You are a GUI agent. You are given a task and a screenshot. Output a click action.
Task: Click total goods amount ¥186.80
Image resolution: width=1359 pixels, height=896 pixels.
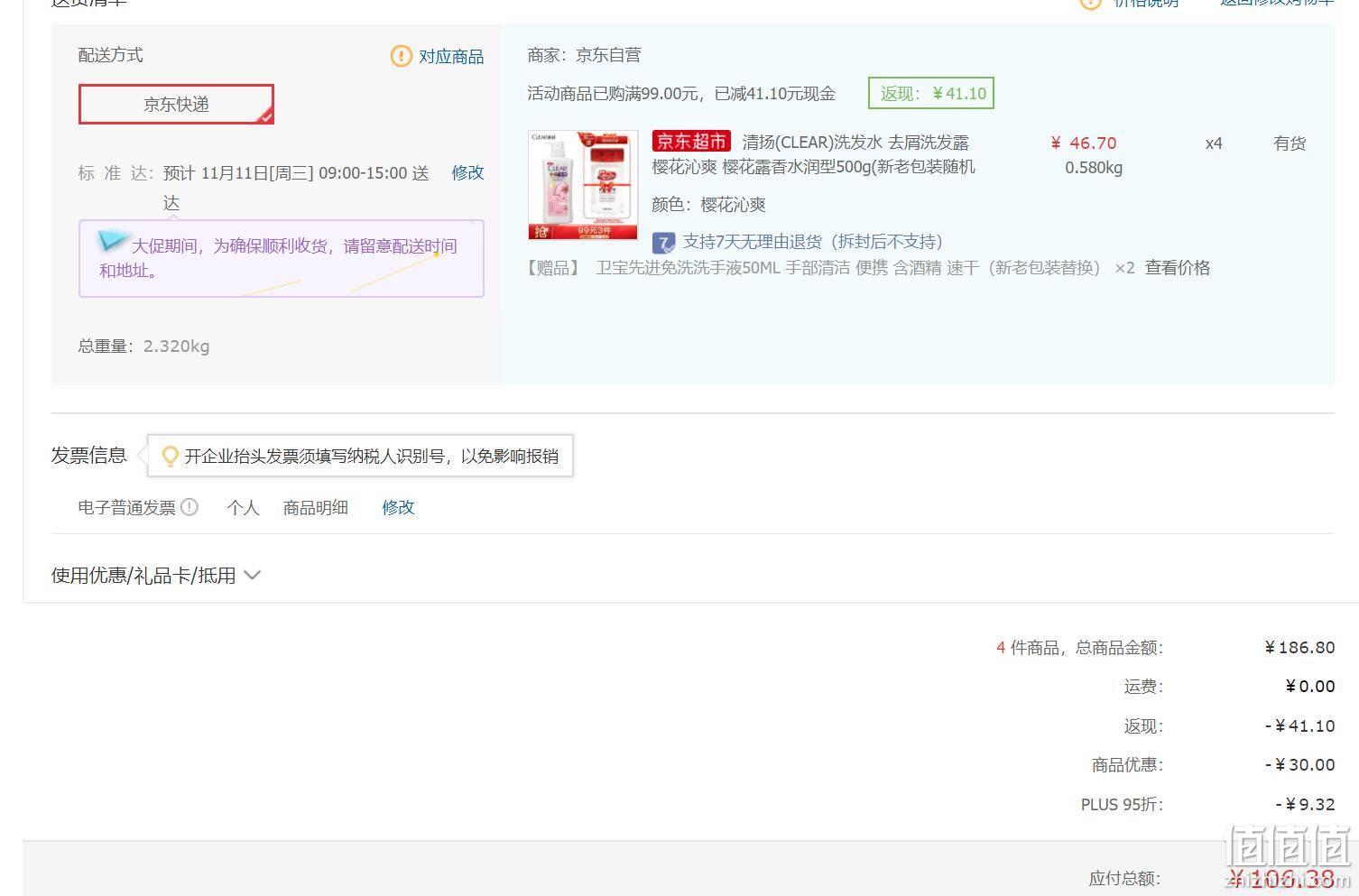pos(1299,648)
